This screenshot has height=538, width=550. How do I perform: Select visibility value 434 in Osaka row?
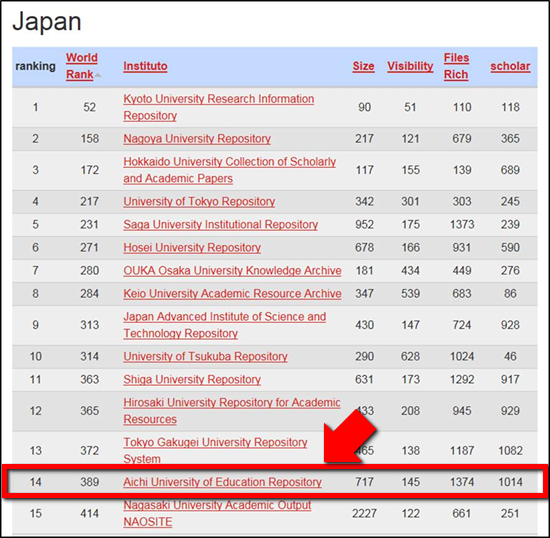click(410, 271)
